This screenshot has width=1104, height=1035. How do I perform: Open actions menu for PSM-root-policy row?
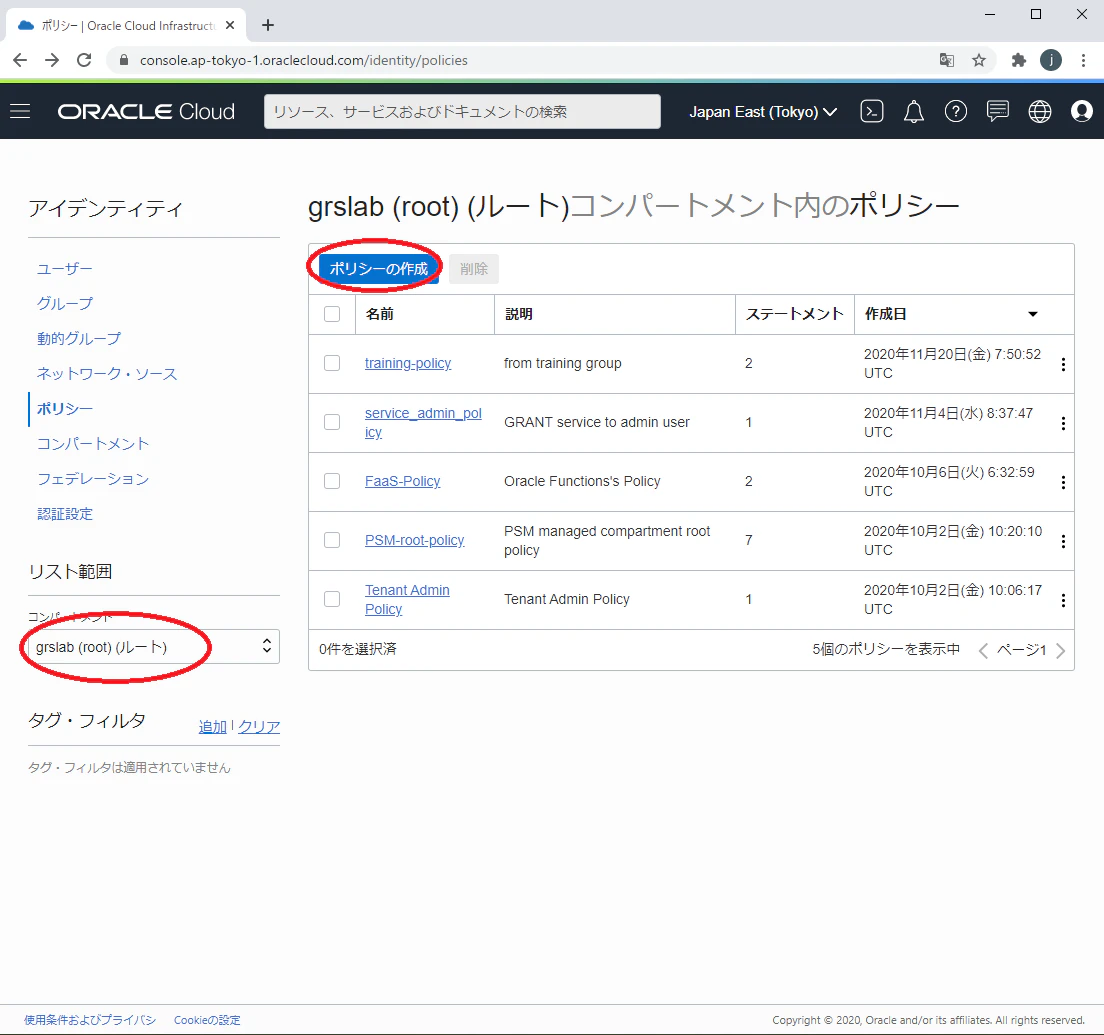coord(1063,541)
